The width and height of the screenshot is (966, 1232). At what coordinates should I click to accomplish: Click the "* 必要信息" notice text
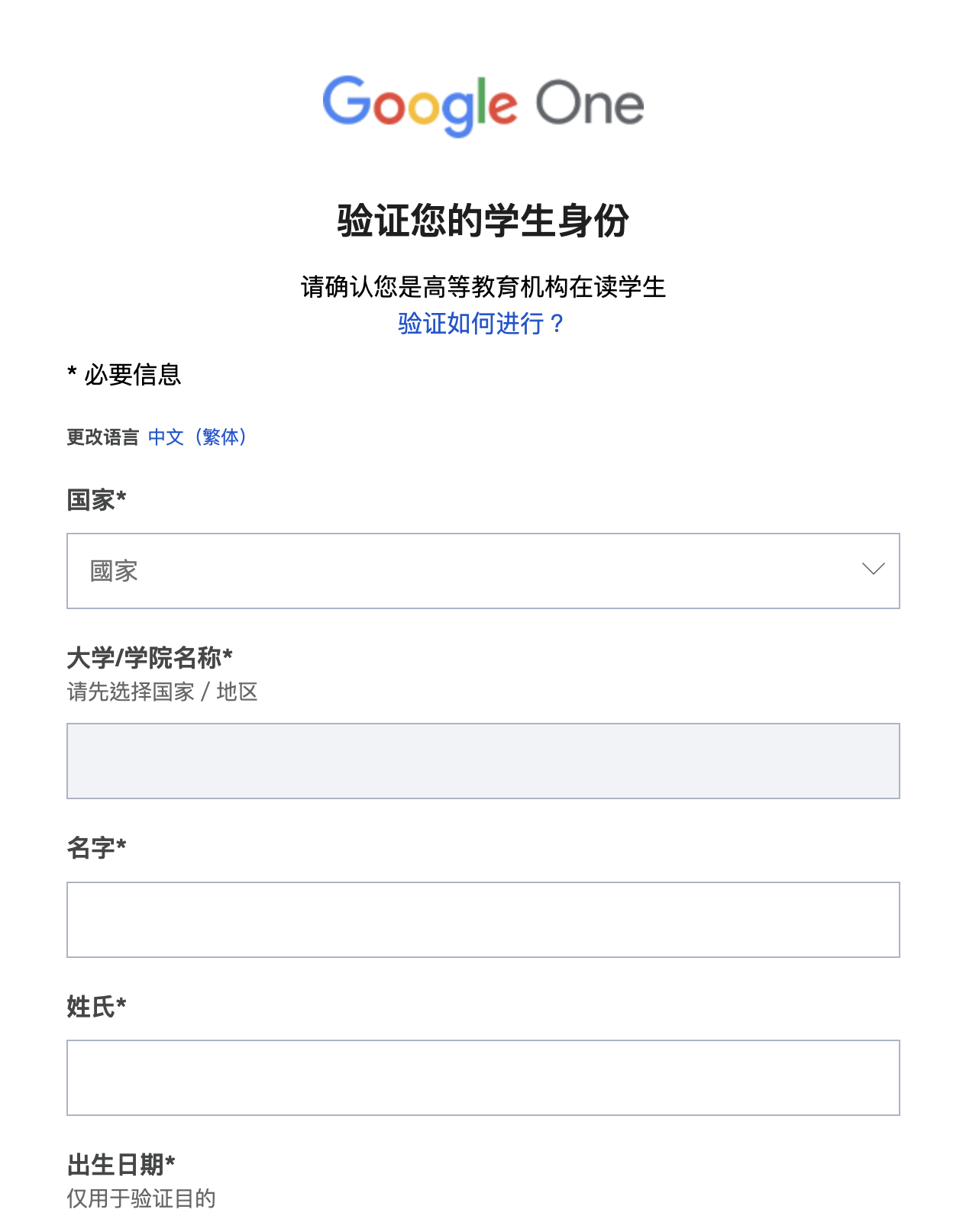point(124,375)
